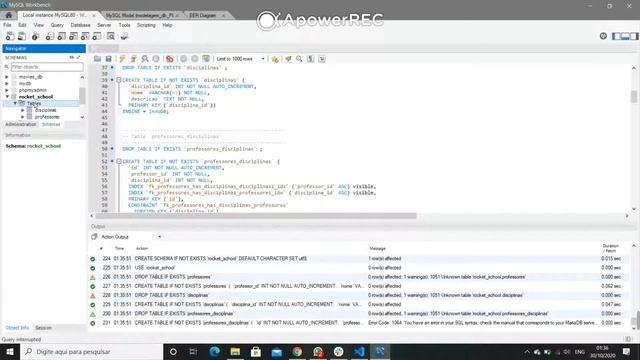Refresh the schemas list icon
The width and height of the screenshot is (640, 360).
tap(72, 58)
